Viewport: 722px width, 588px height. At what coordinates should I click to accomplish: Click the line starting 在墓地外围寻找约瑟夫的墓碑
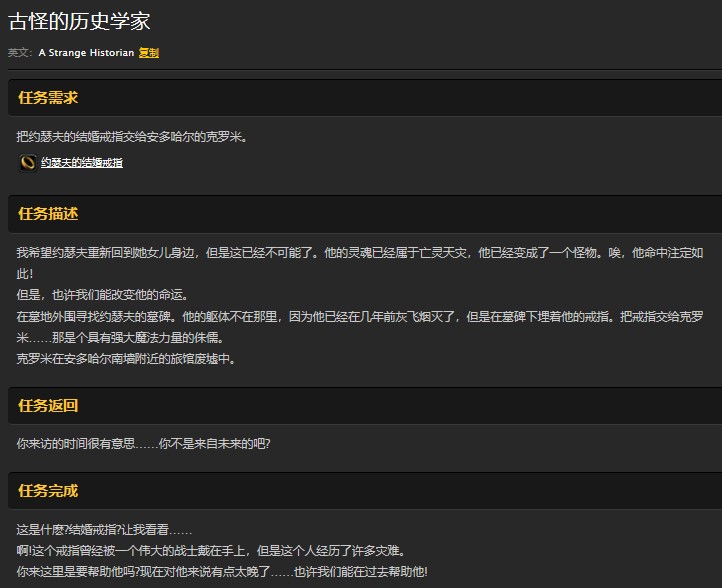(x=360, y=327)
